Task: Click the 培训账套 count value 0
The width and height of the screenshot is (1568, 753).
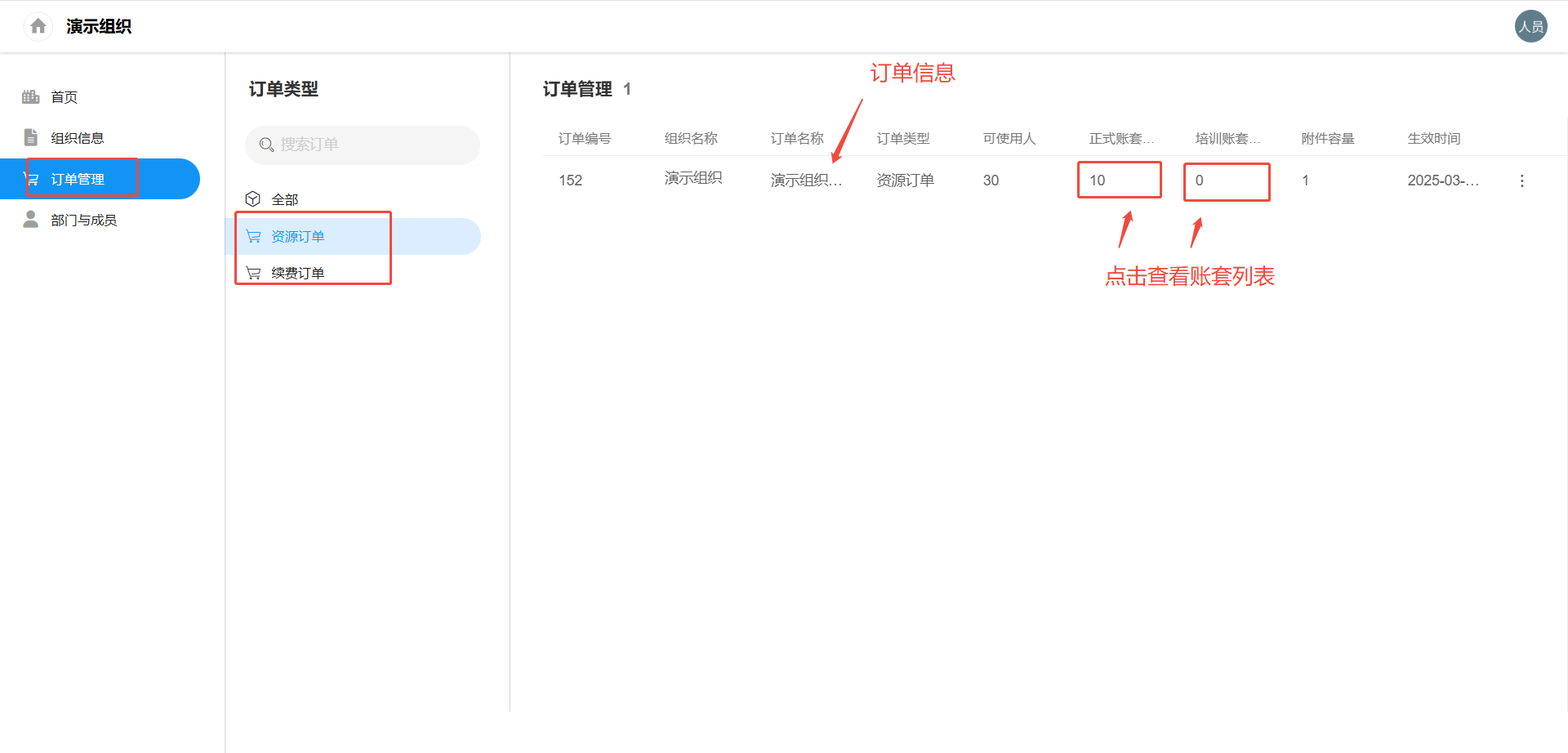Action: point(1198,180)
